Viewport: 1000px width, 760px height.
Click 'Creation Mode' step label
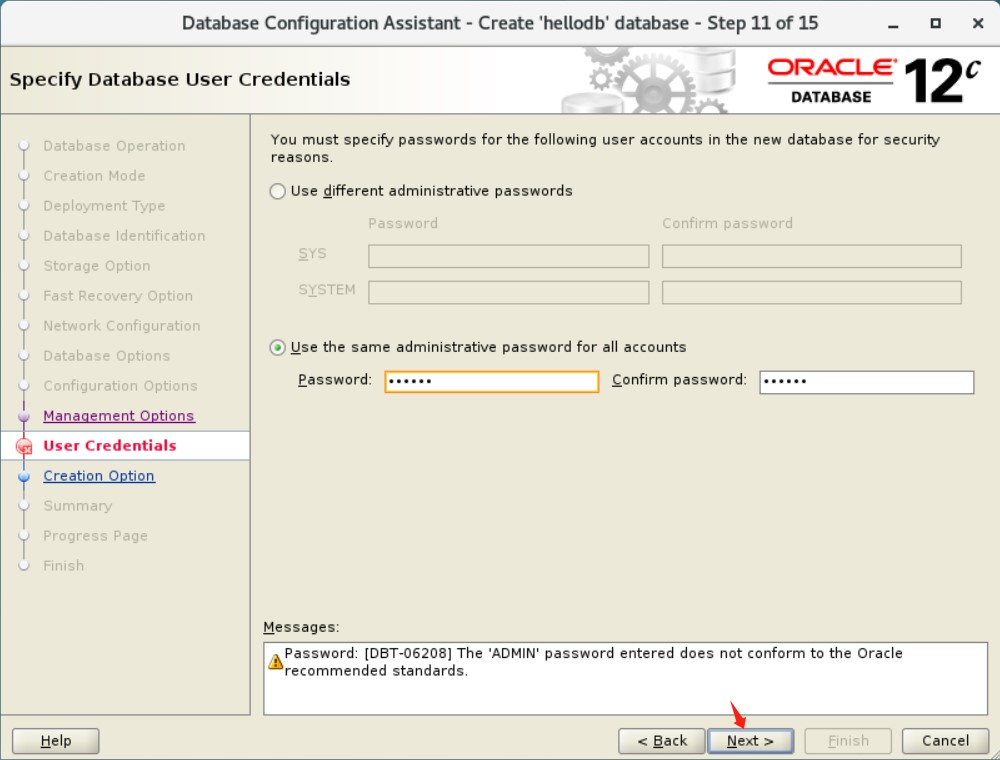94,176
